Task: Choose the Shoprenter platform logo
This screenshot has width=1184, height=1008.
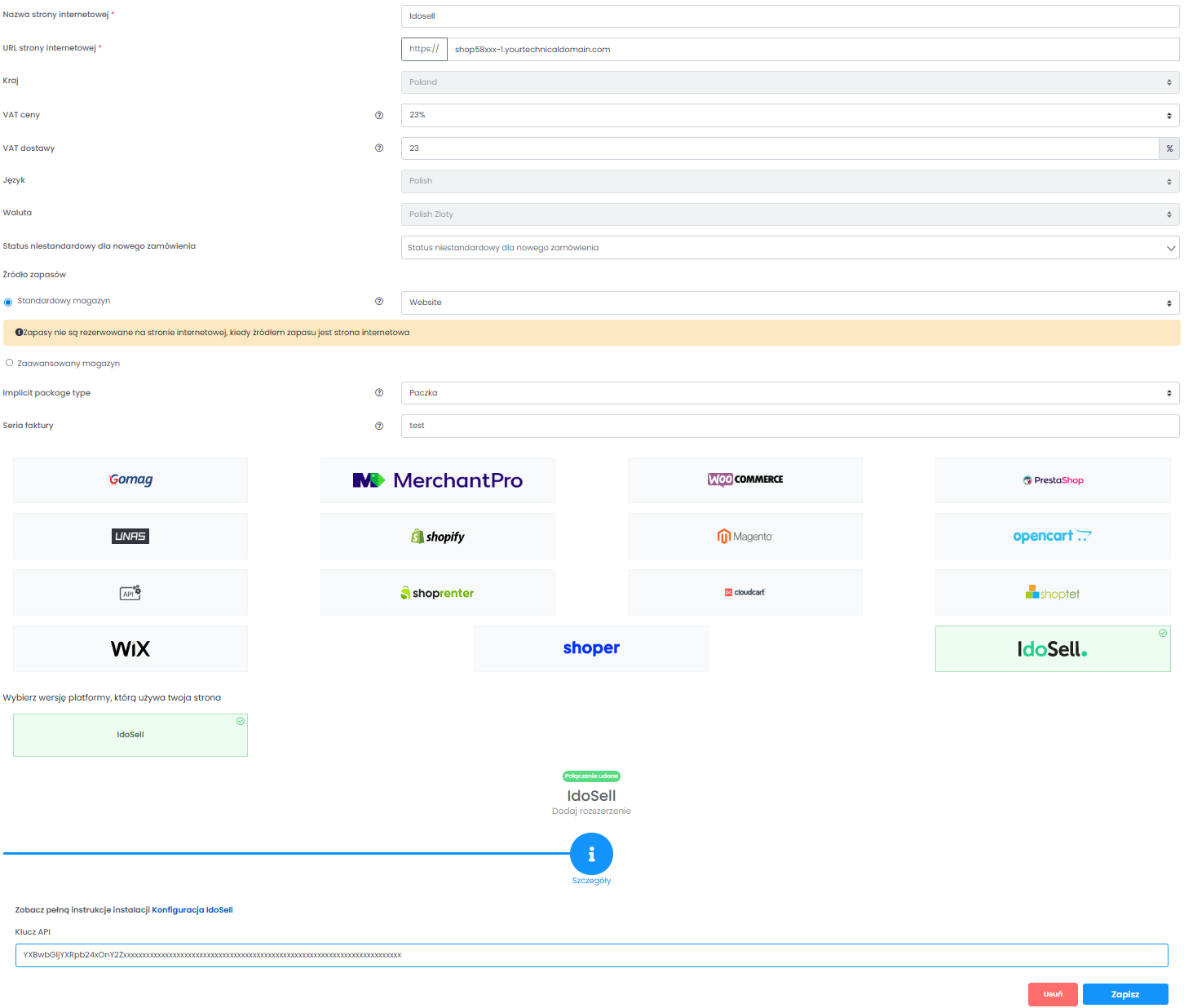Action: point(438,592)
